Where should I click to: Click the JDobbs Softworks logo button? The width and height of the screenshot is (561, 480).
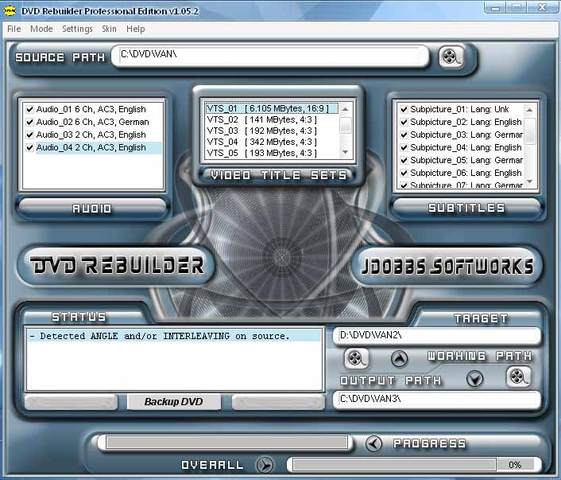click(x=447, y=266)
